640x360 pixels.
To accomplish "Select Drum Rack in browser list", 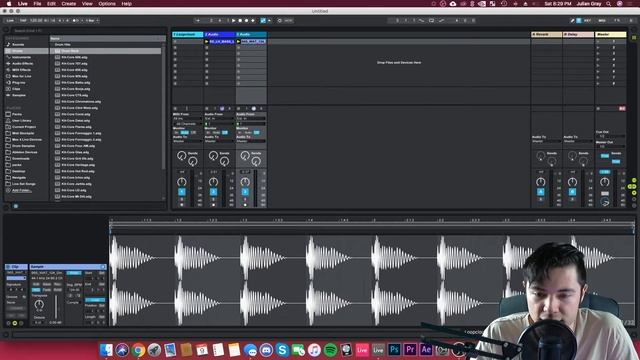I will (106, 51).
